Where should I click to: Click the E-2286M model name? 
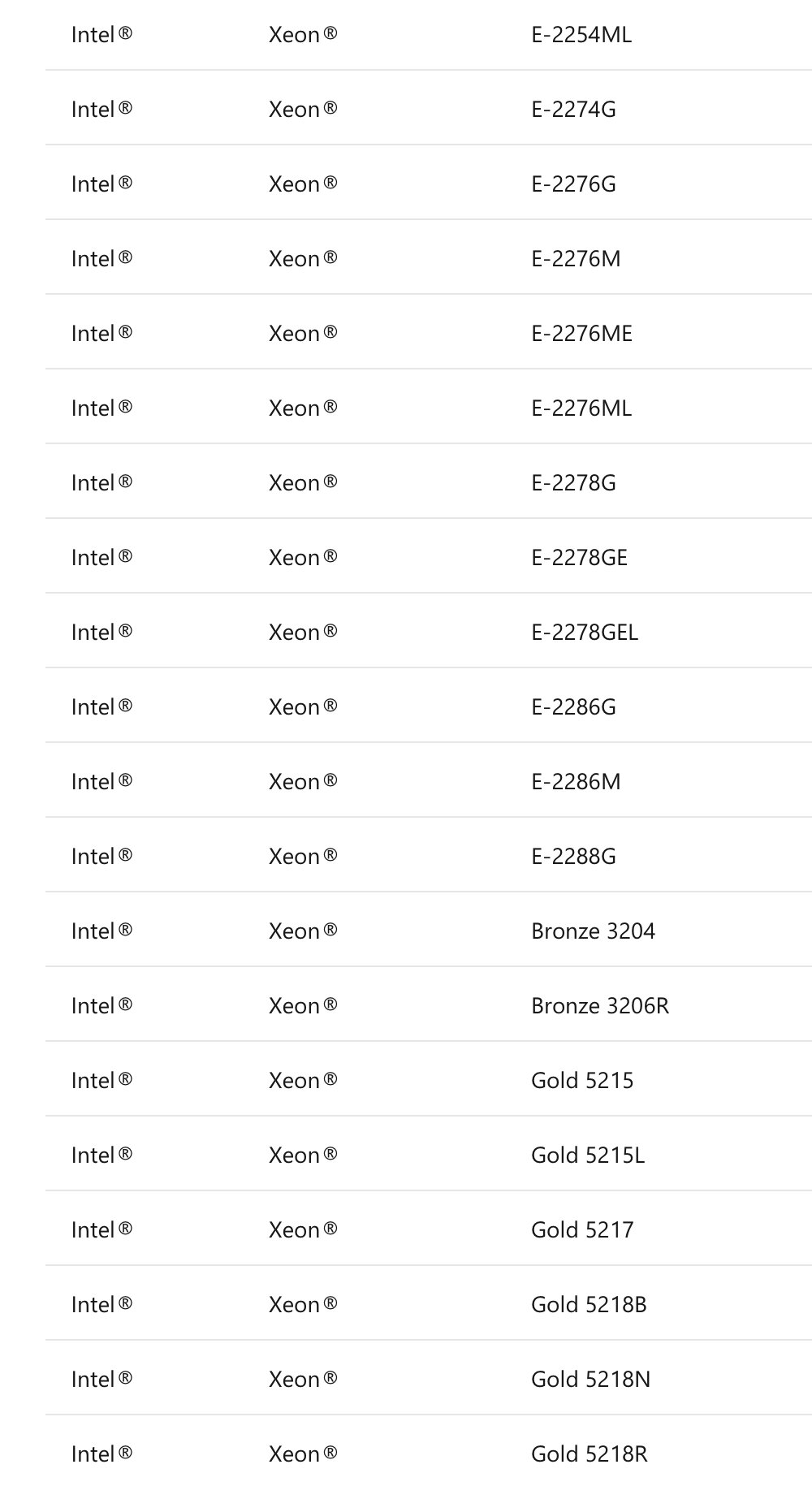coord(576,782)
